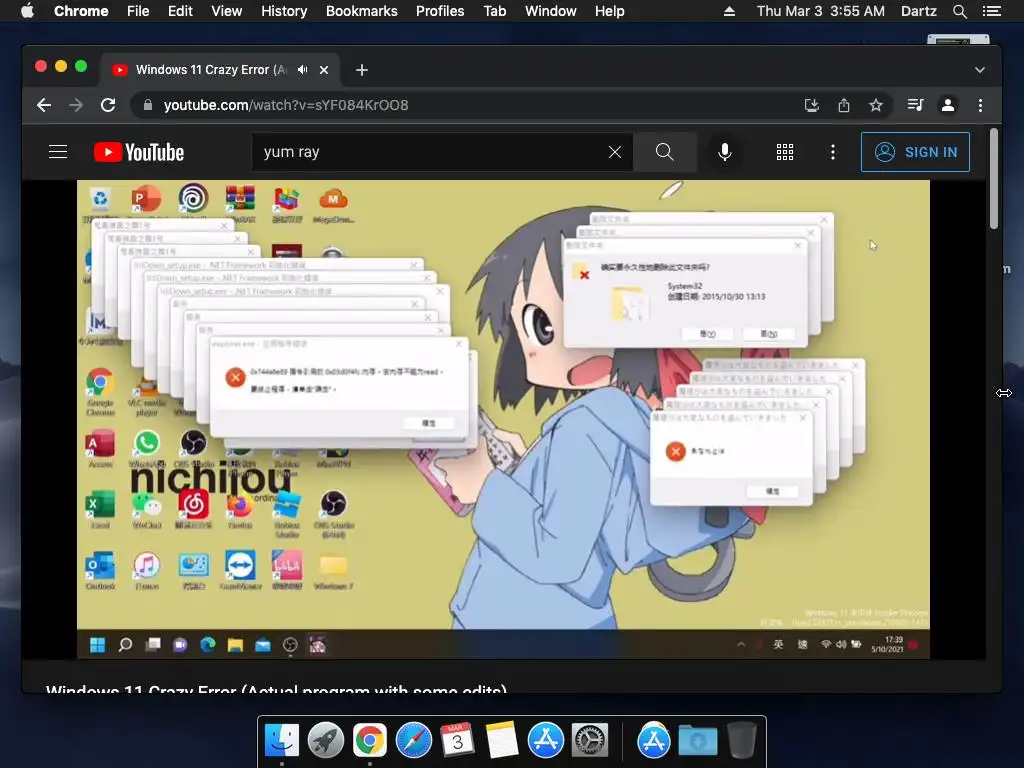Go forward in Chrome
The image size is (1024, 768).
point(76,105)
